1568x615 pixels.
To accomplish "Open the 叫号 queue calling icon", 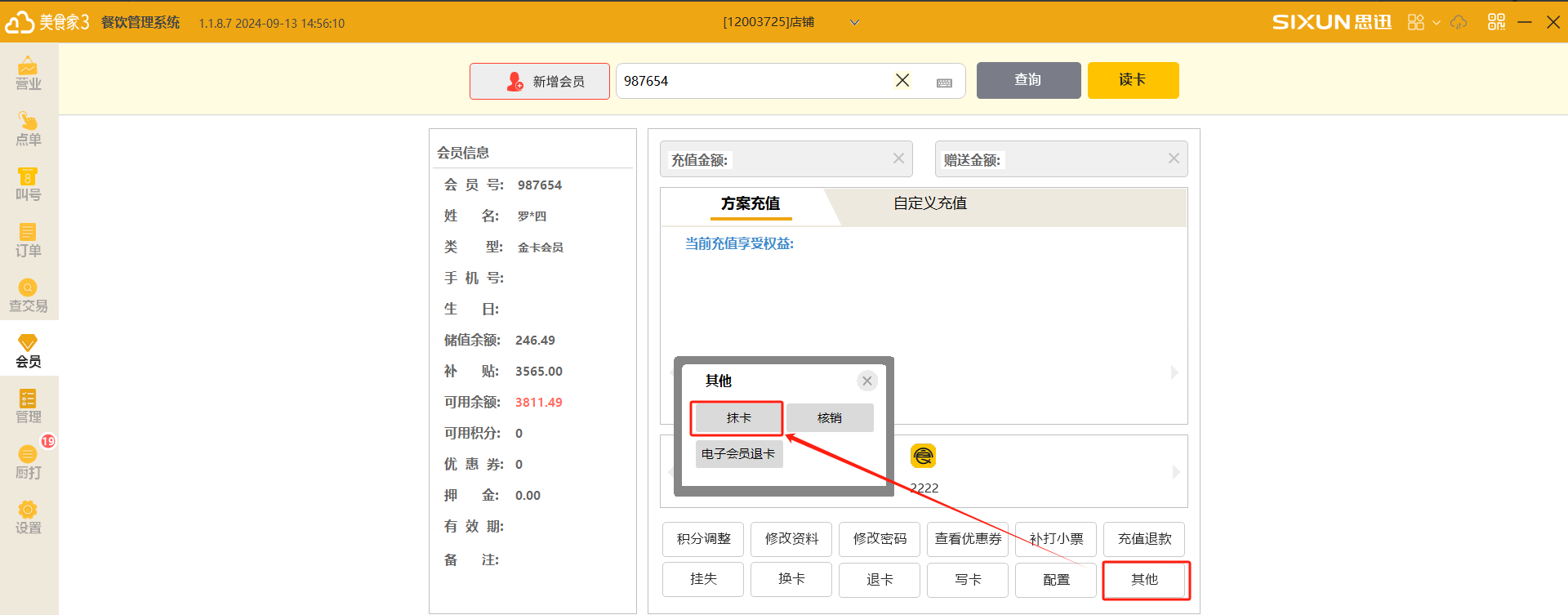I will (29, 185).
